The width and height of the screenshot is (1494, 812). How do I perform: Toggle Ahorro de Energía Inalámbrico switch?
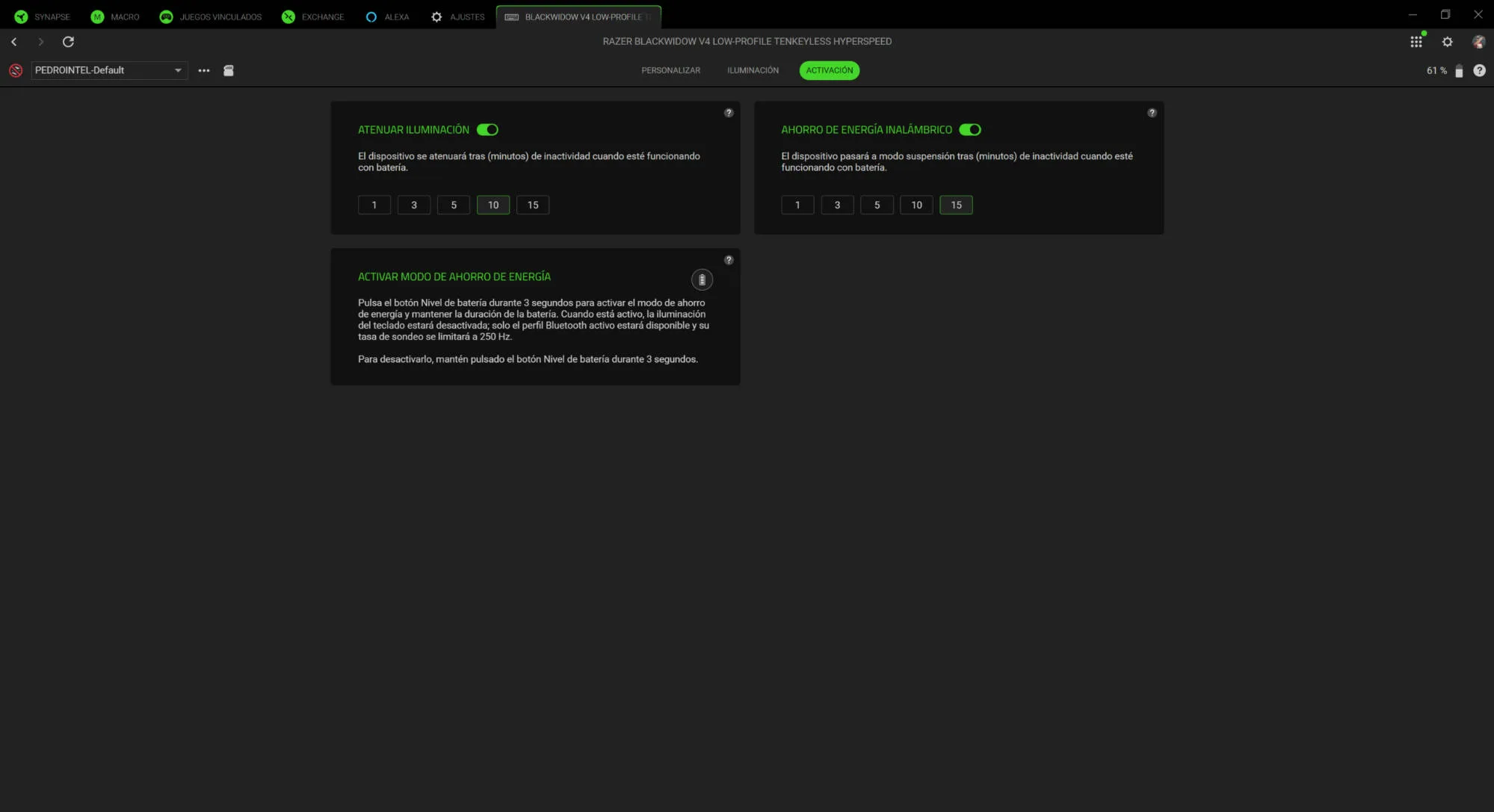point(970,130)
